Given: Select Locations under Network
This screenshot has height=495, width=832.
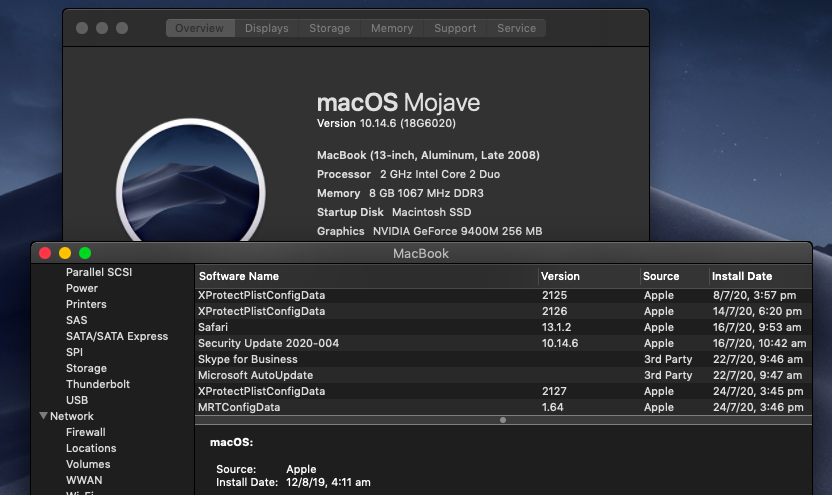Looking at the screenshot, I should click(x=91, y=448).
